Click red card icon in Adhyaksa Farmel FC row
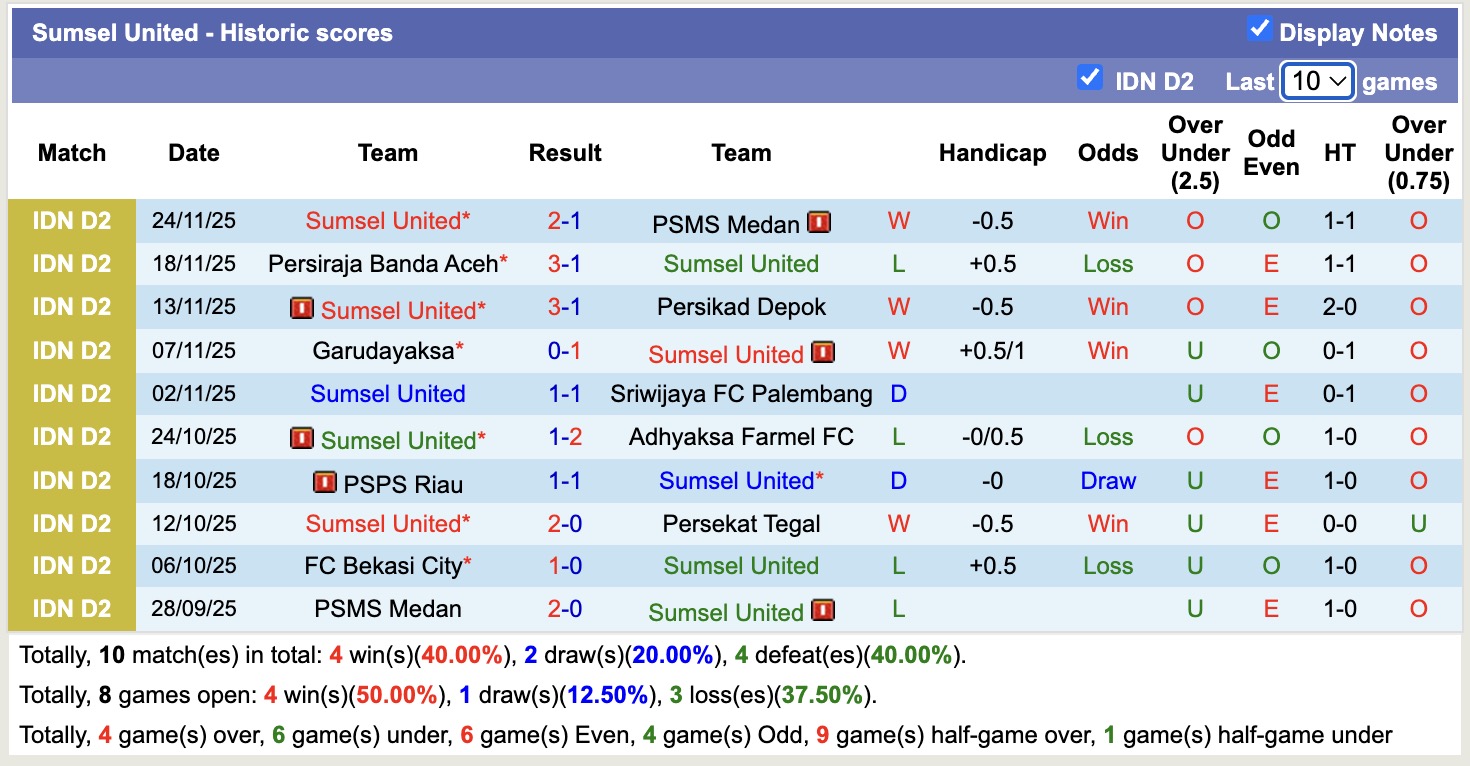The width and height of the screenshot is (1470, 766). click(301, 438)
